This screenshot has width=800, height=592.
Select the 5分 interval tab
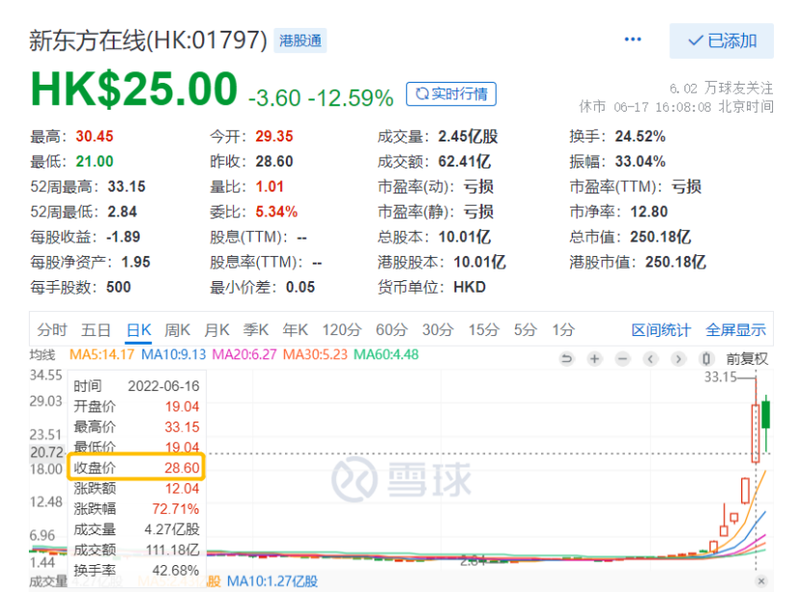click(525, 330)
